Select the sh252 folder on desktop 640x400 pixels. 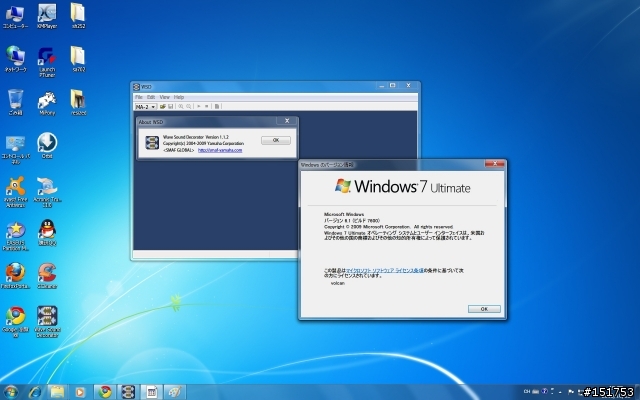pyautogui.click(x=78, y=16)
